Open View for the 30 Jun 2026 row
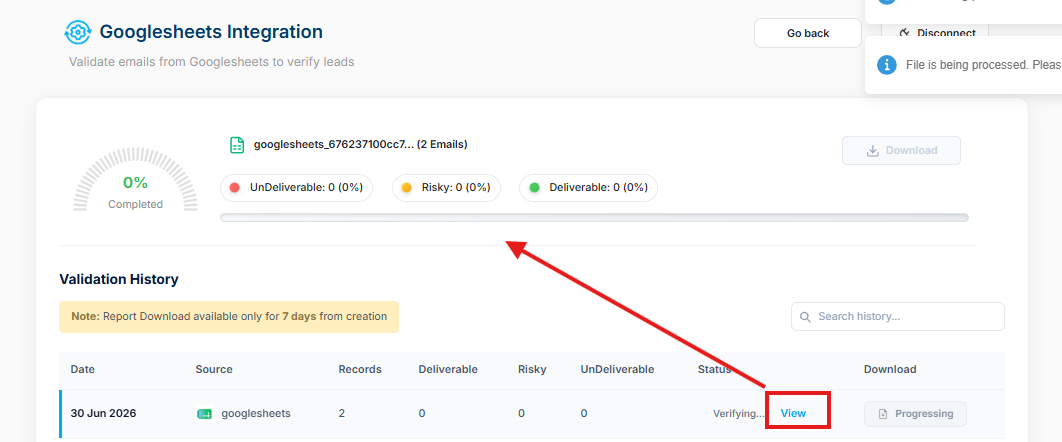Viewport: 1062px width, 442px height. 793,413
